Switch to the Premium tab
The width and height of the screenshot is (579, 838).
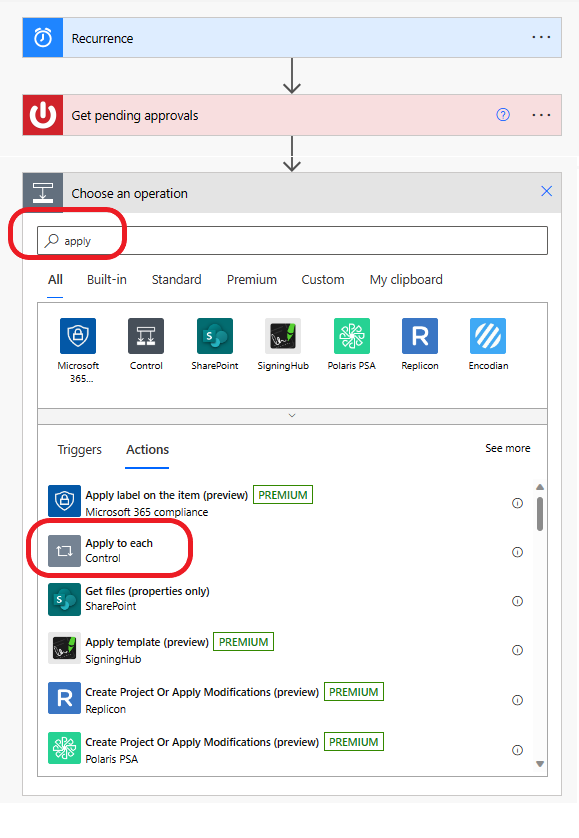coord(252,280)
